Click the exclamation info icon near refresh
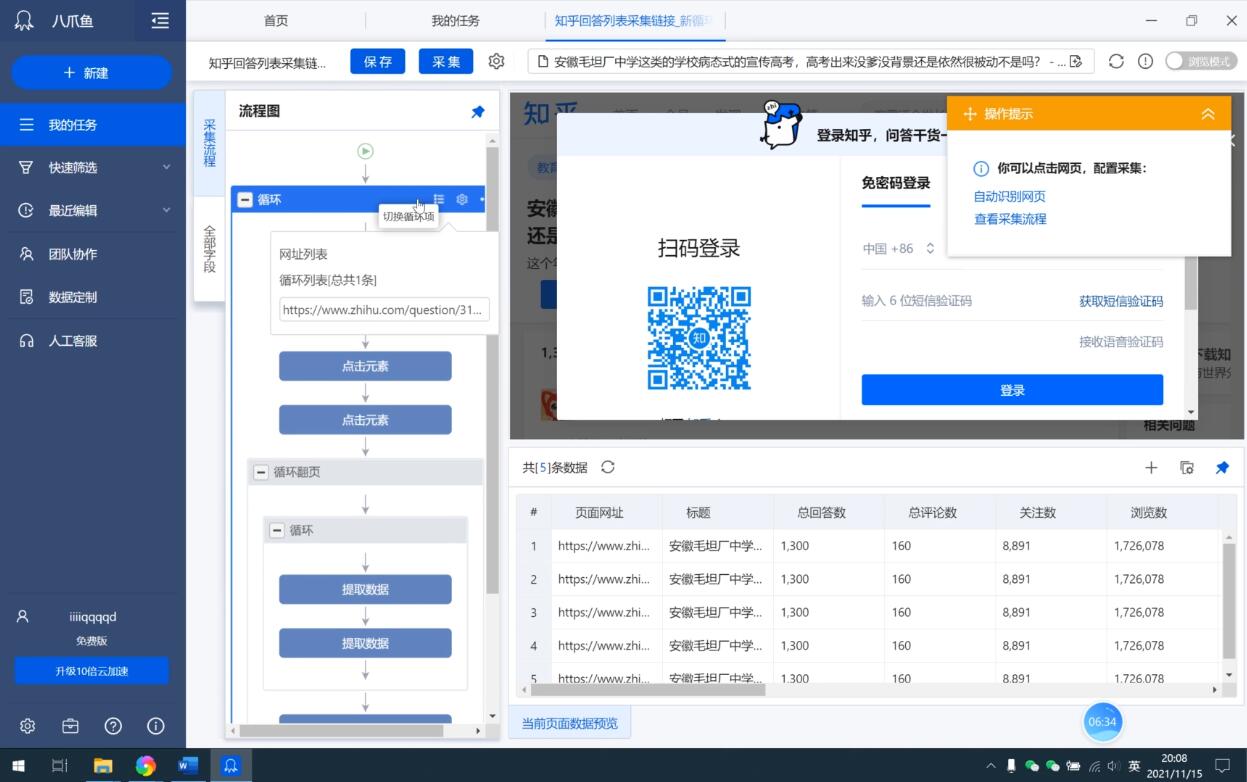This screenshot has height=782, width=1247. pyautogui.click(x=1145, y=61)
